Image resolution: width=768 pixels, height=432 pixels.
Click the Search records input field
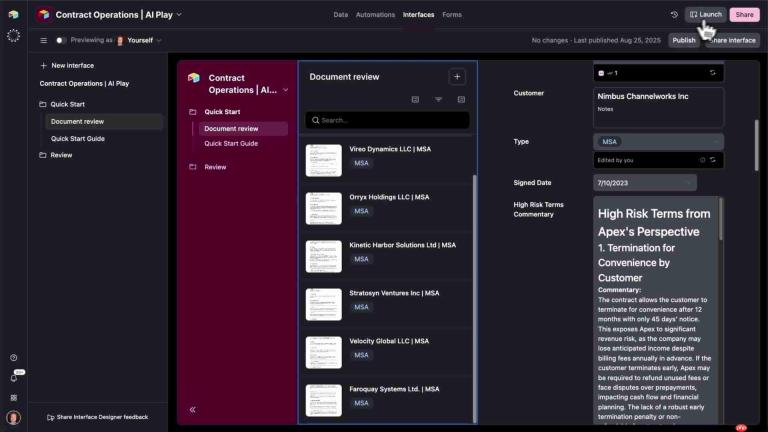point(387,120)
